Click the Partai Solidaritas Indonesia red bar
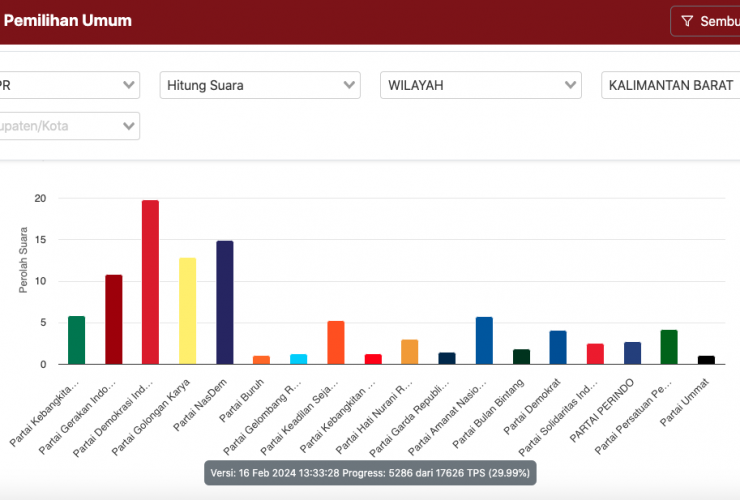 click(x=595, y=354)
